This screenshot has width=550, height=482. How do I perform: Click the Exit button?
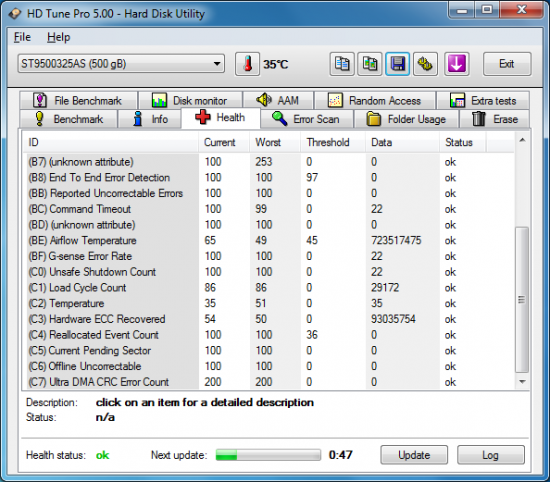[507, 64]
